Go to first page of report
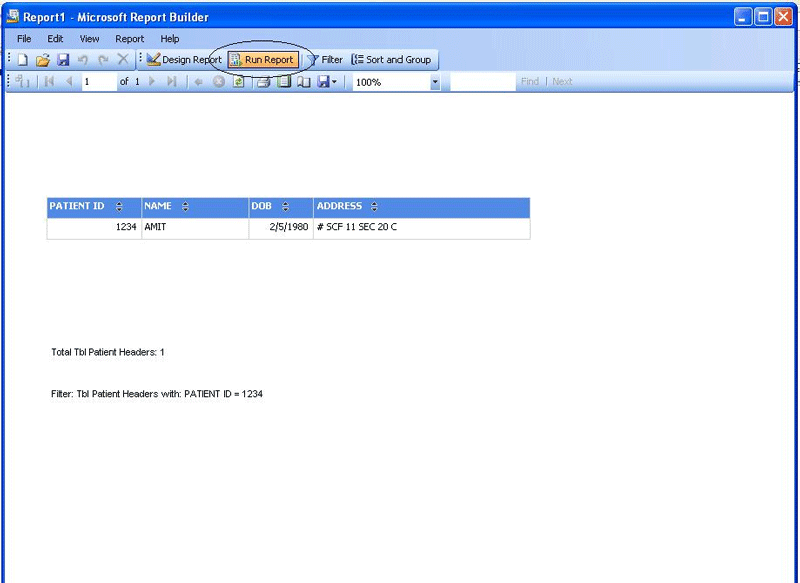800x583 pixels. coord(49,82)
